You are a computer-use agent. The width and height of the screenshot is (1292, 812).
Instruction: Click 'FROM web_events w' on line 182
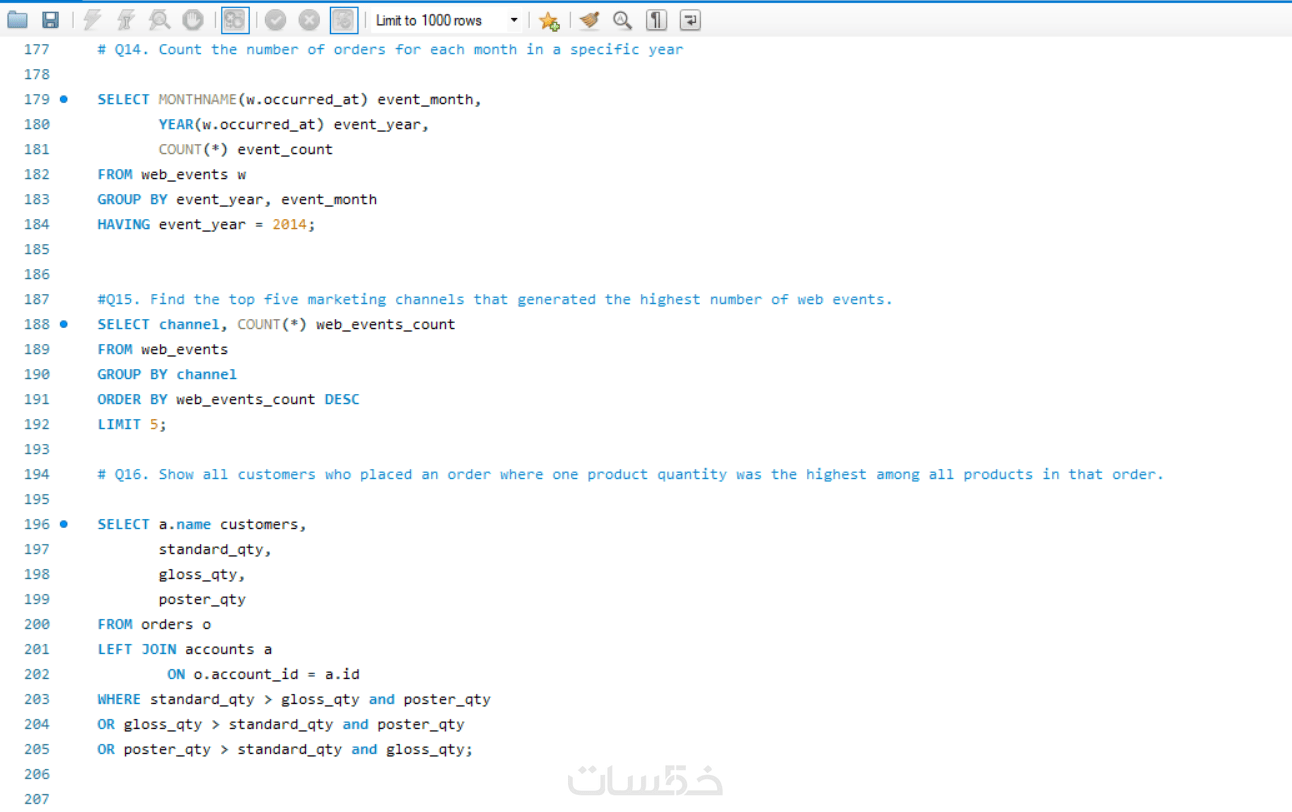(x=172, y=174)
